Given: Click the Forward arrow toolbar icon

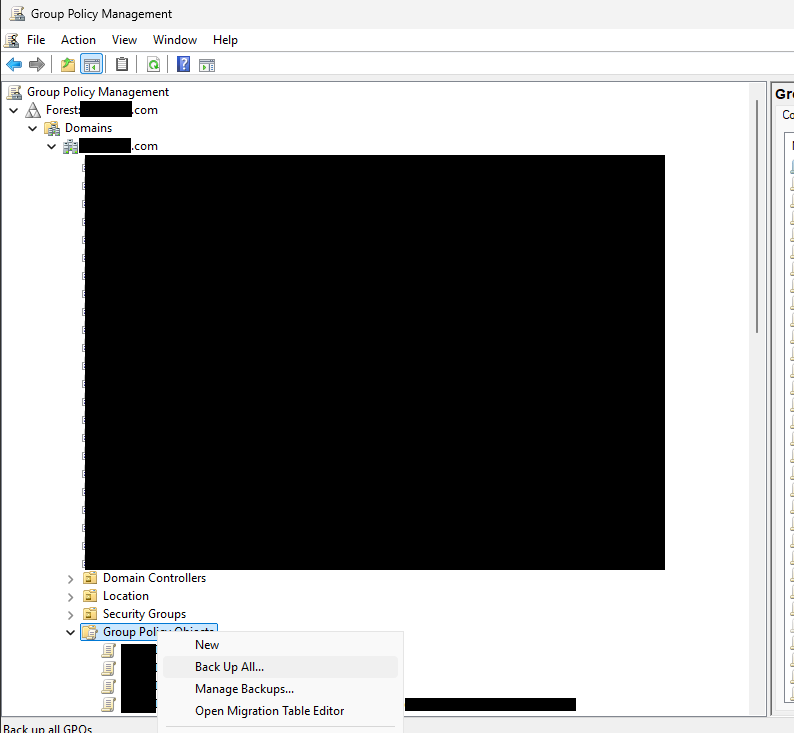Looking at the screenshot, I should [x=37, y=65].
